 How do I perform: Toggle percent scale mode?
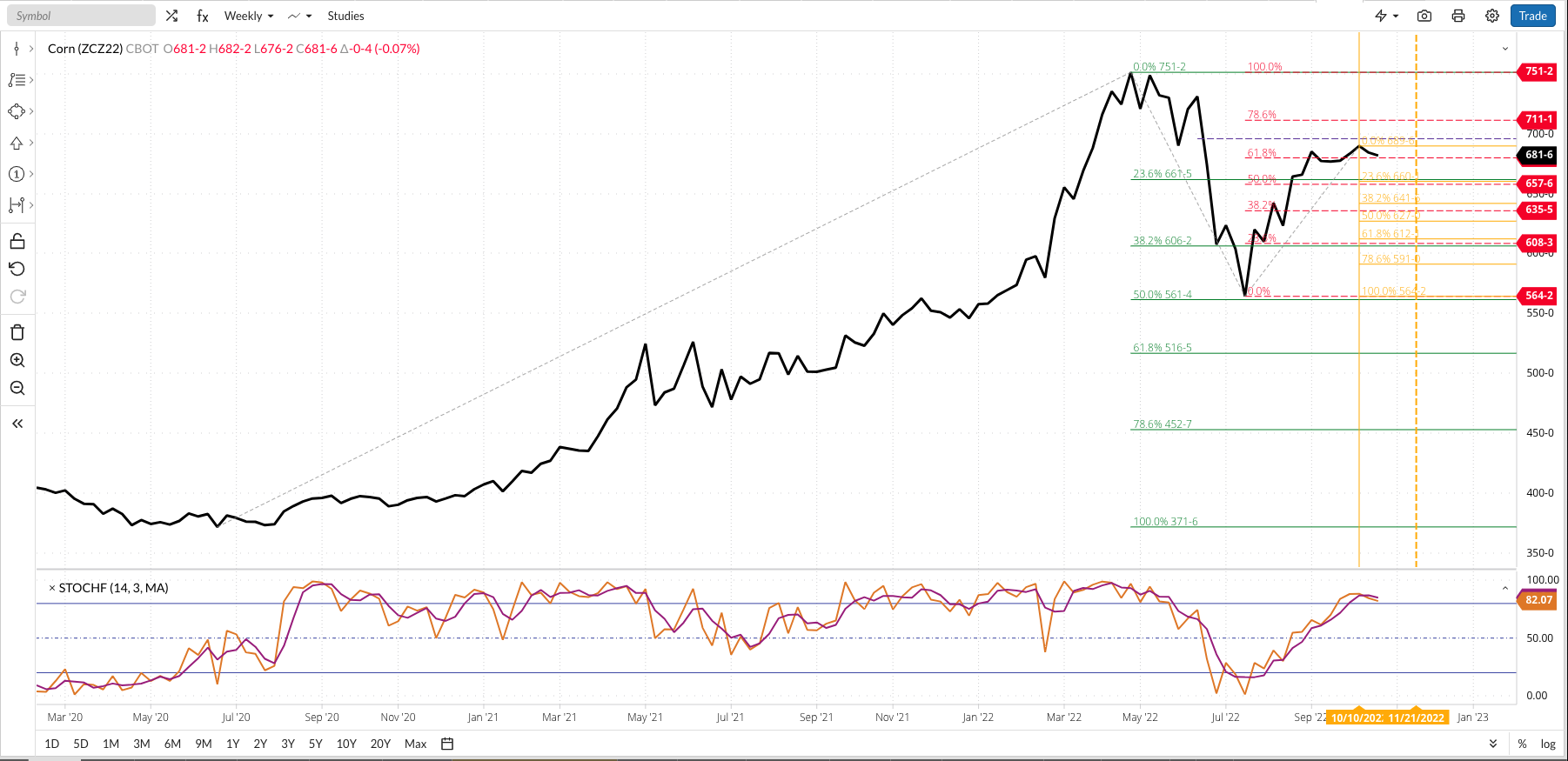[1522, 744]
